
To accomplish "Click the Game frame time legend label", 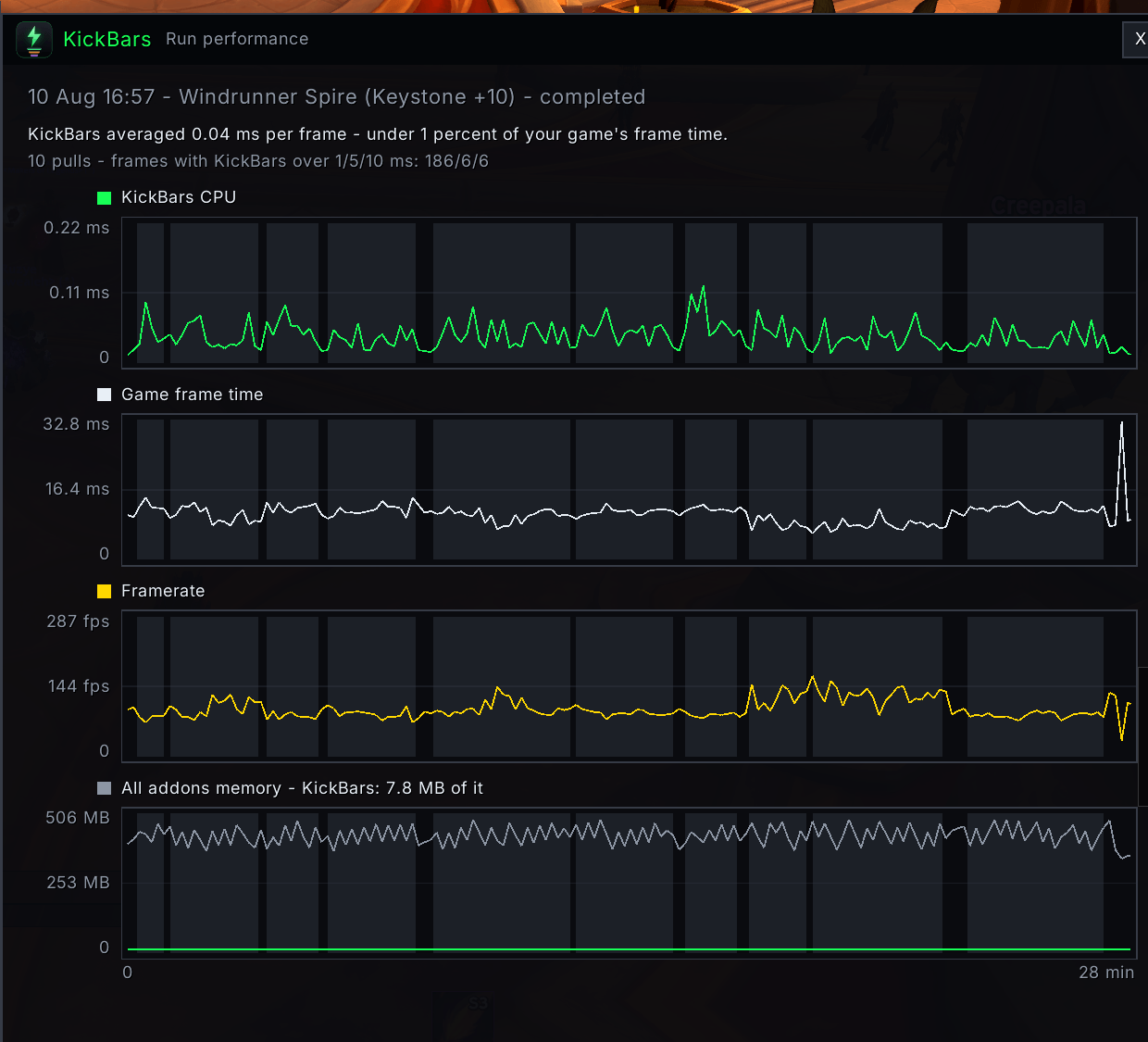I will 193,395.
